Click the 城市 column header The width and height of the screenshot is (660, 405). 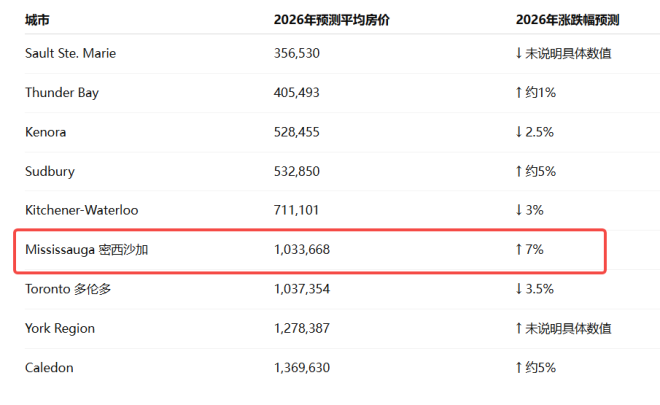pos(38,19)
